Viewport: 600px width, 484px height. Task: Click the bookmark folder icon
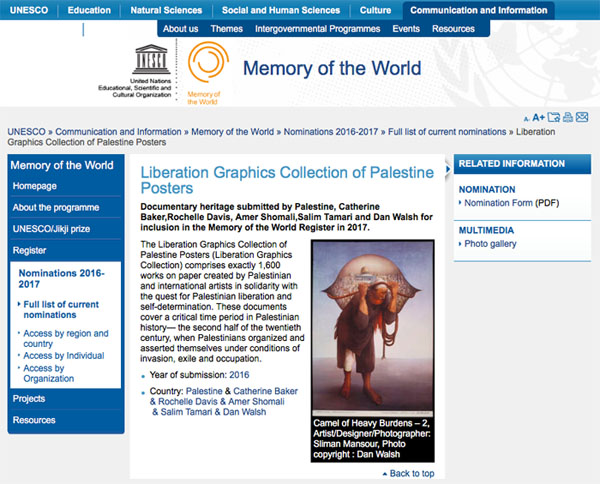coord(553,117)
